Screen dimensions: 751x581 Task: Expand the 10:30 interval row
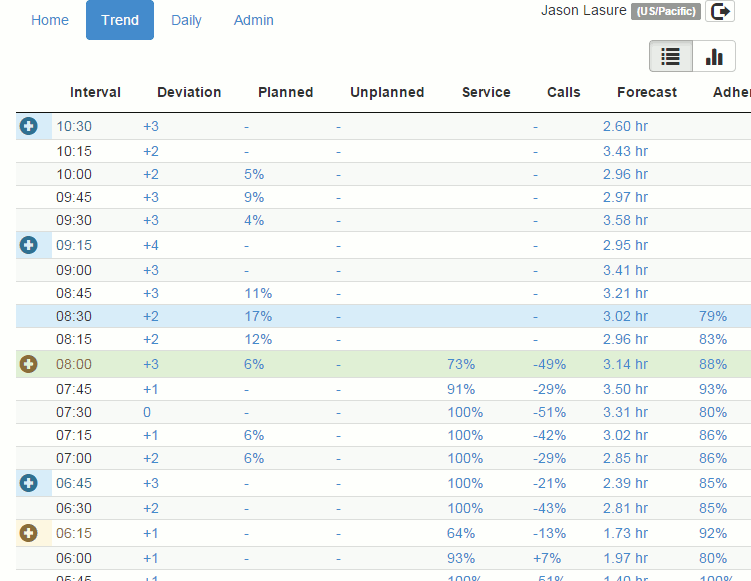pyautogui.click(x=28, y=126)
